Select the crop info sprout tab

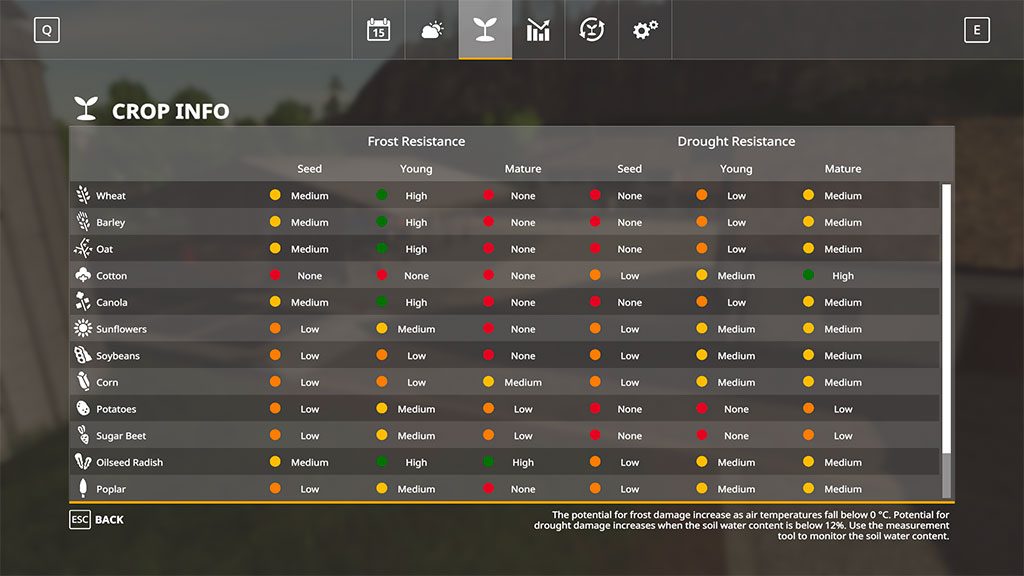pos(485,30)
